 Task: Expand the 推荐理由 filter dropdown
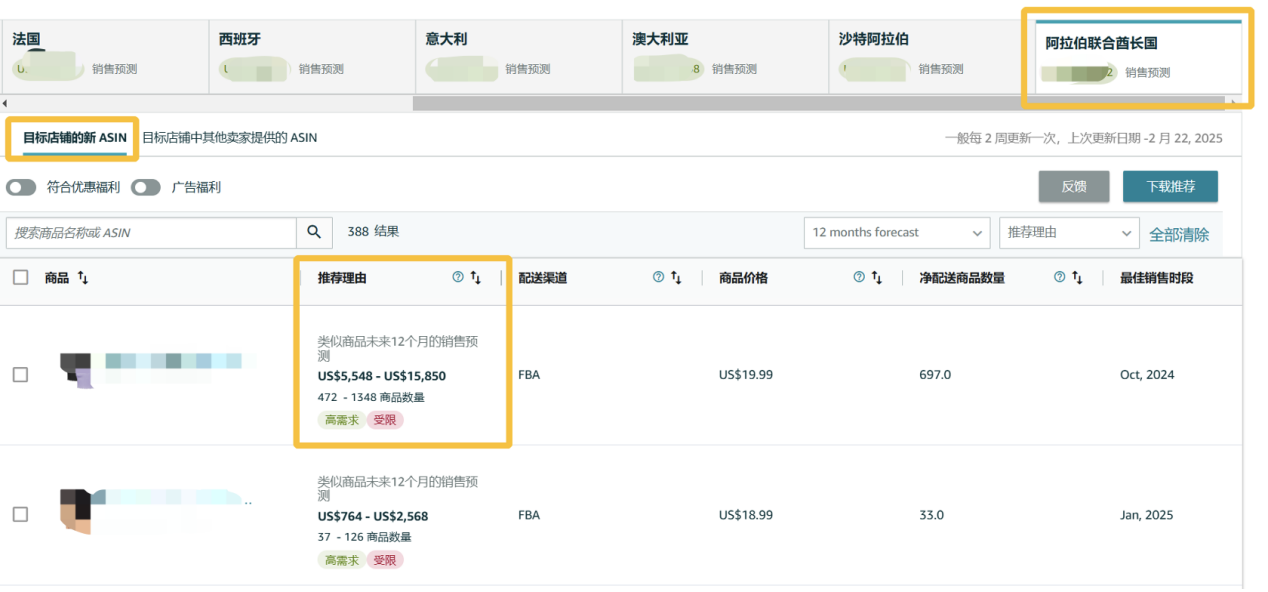(1068, 232)
